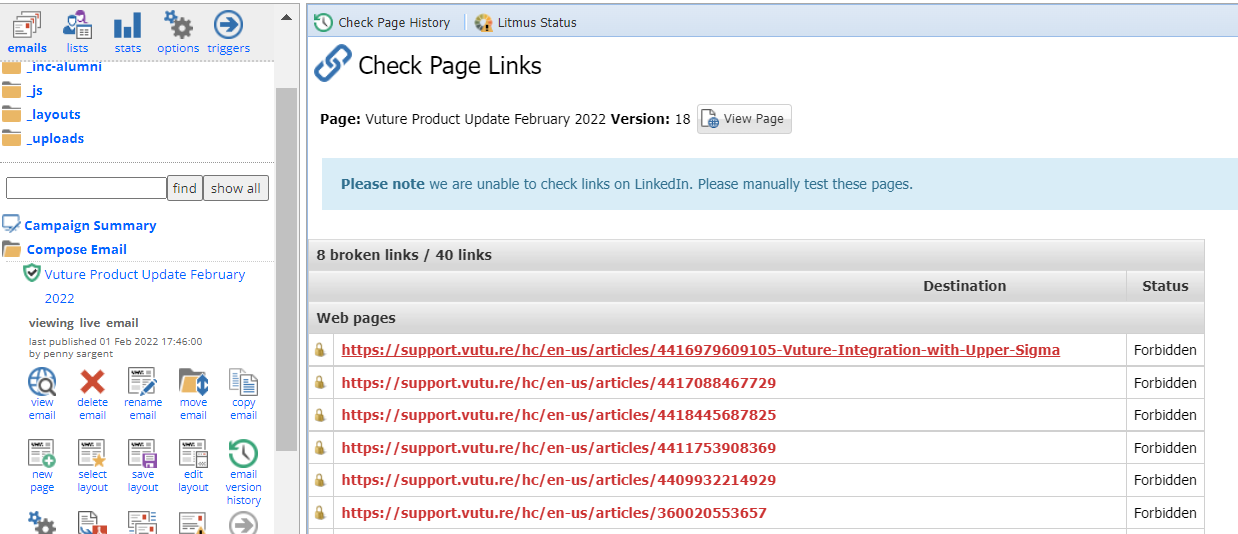Click the show all button
This screenshot has width=1238, height=534.
(236, 188)
